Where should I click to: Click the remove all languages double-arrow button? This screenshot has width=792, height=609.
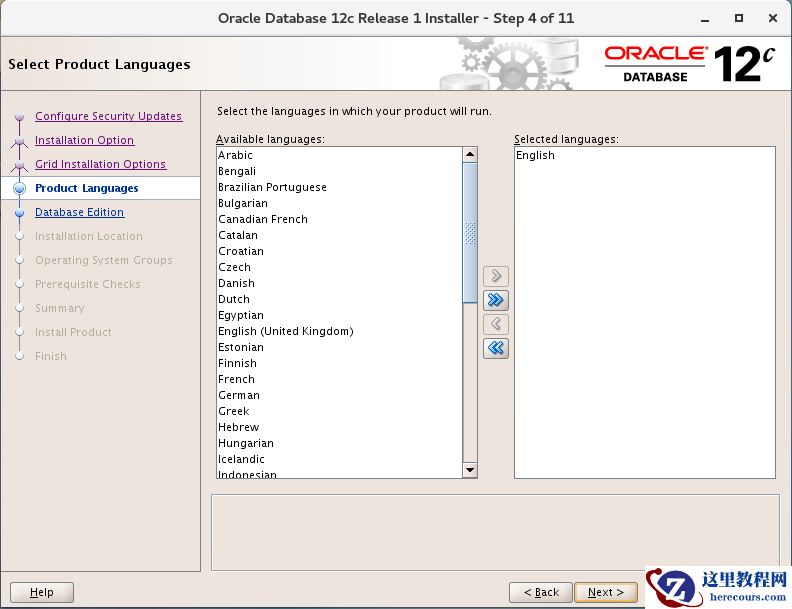pyautogui.click(x=496, y=348)
